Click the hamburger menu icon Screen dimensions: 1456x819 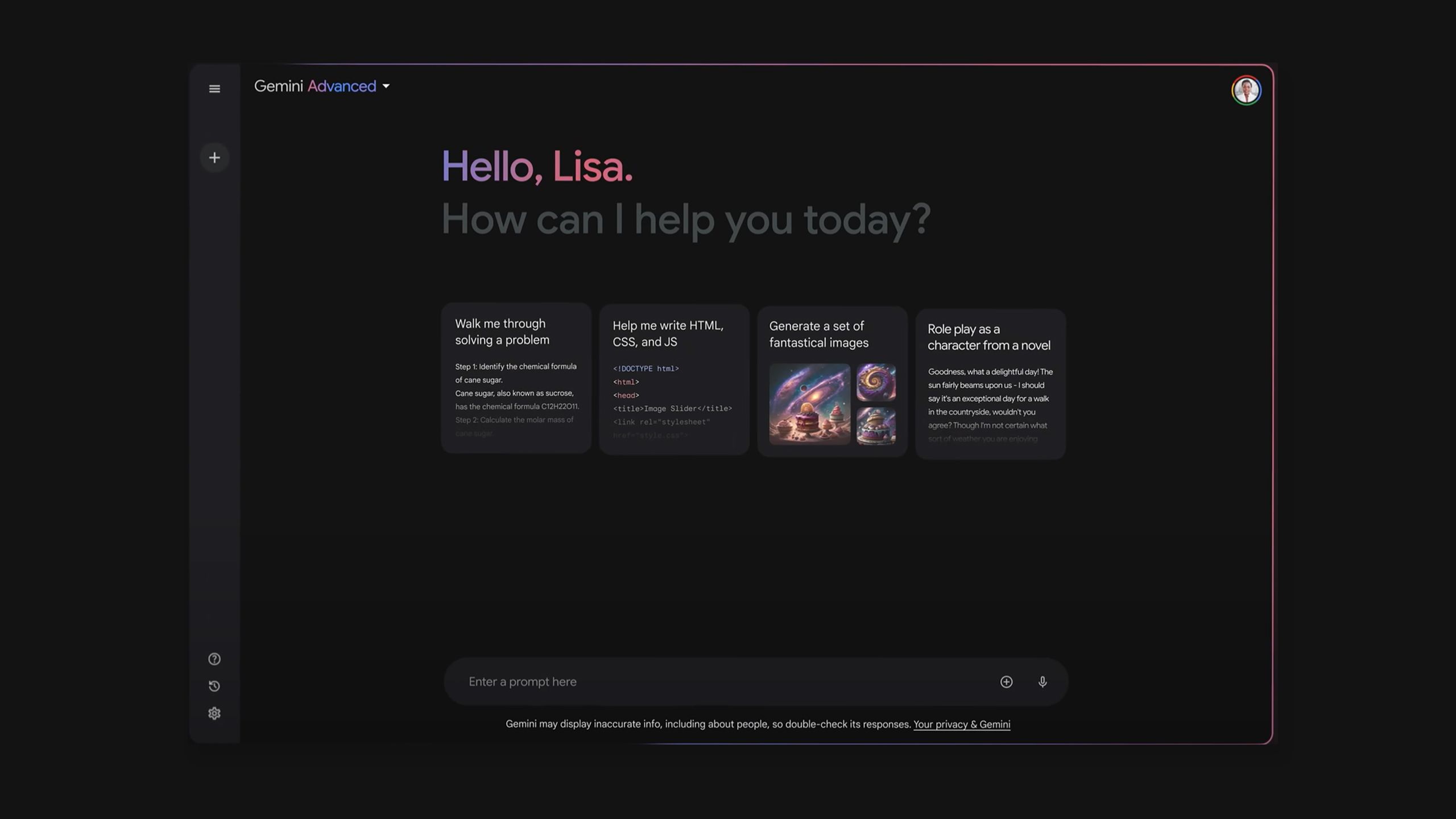point(214,89)
